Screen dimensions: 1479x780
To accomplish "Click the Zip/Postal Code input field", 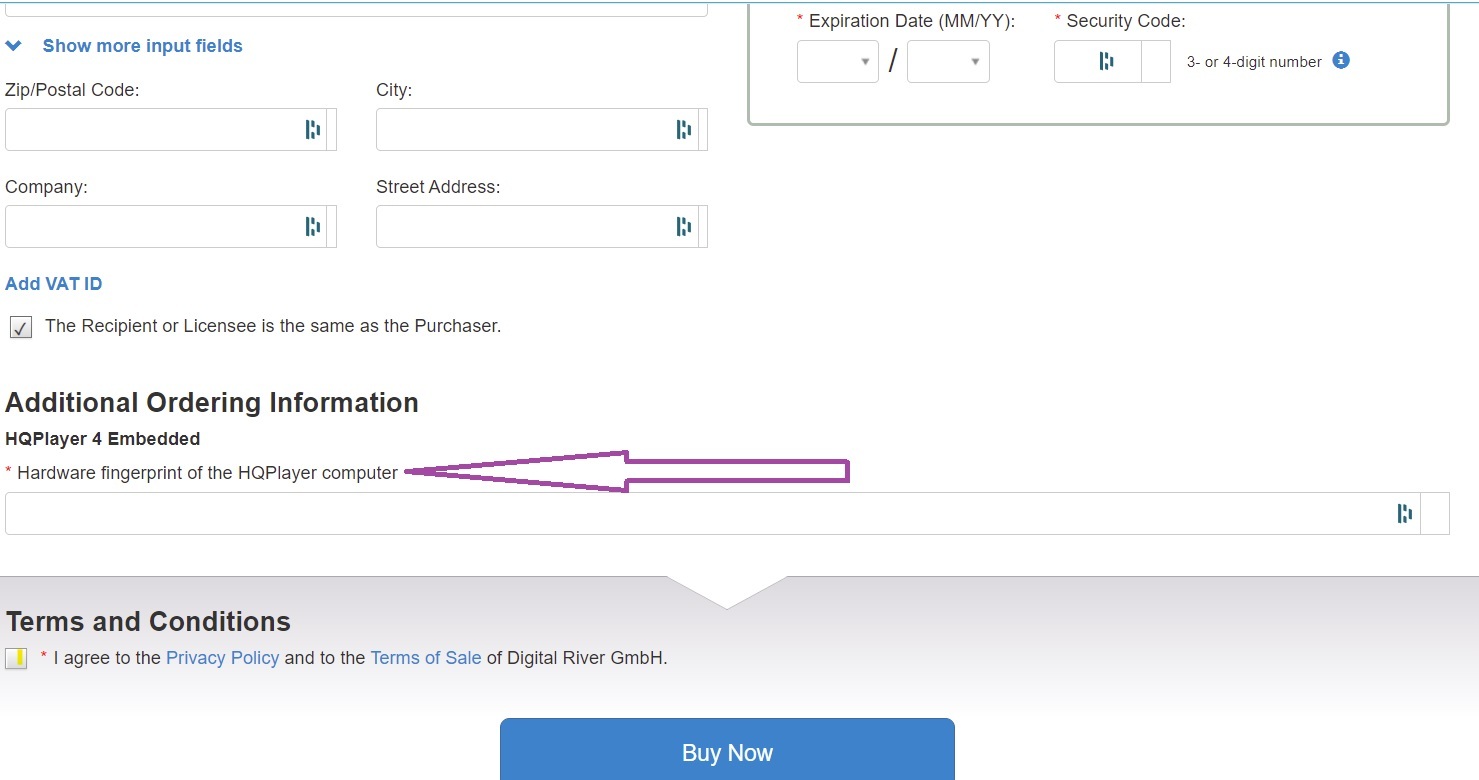I will pyautogui.click(x=150, y=129).
